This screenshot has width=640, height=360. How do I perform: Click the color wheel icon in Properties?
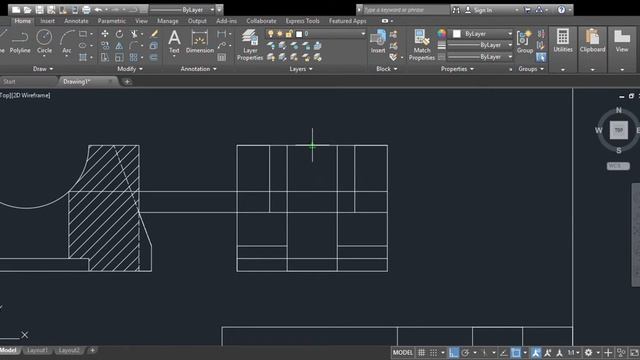click(441, 33)
